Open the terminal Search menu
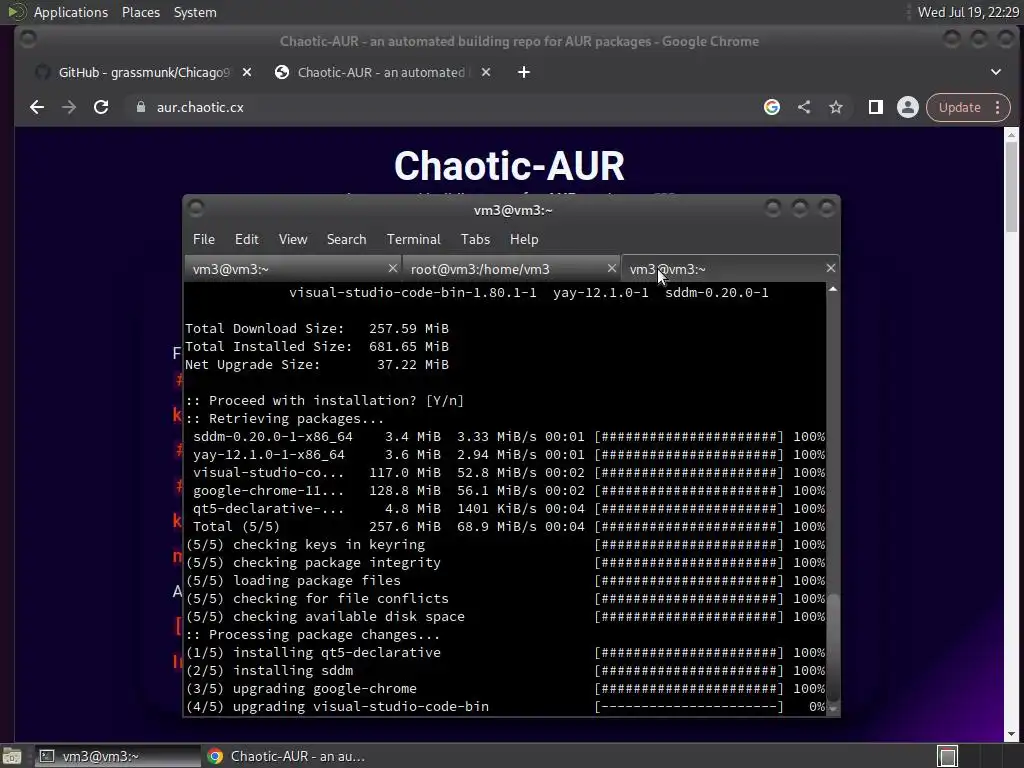Image resolution: width=1024 pixels, height=768 pixels. (x=346, y=239)
